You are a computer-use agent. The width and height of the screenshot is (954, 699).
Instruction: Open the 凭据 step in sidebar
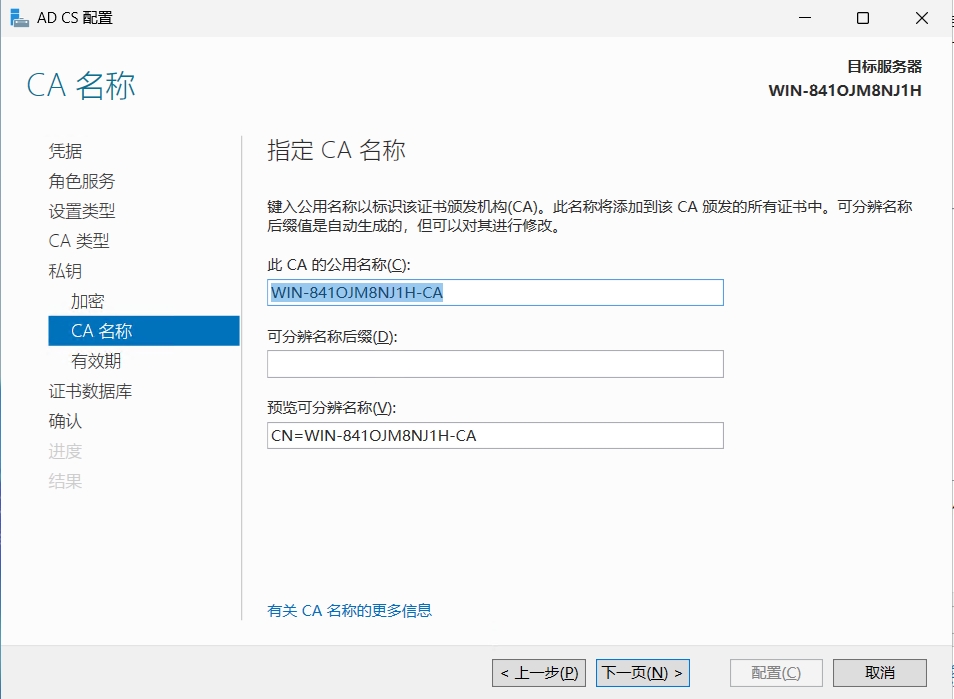(65, 151)
